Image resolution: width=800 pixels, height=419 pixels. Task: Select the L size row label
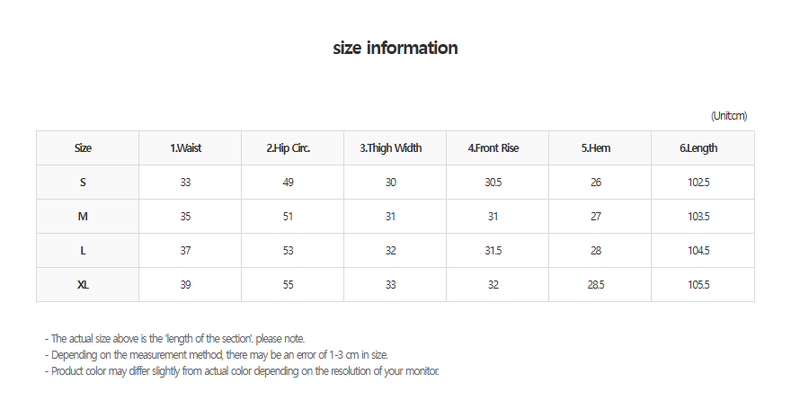tap(83, 251)
